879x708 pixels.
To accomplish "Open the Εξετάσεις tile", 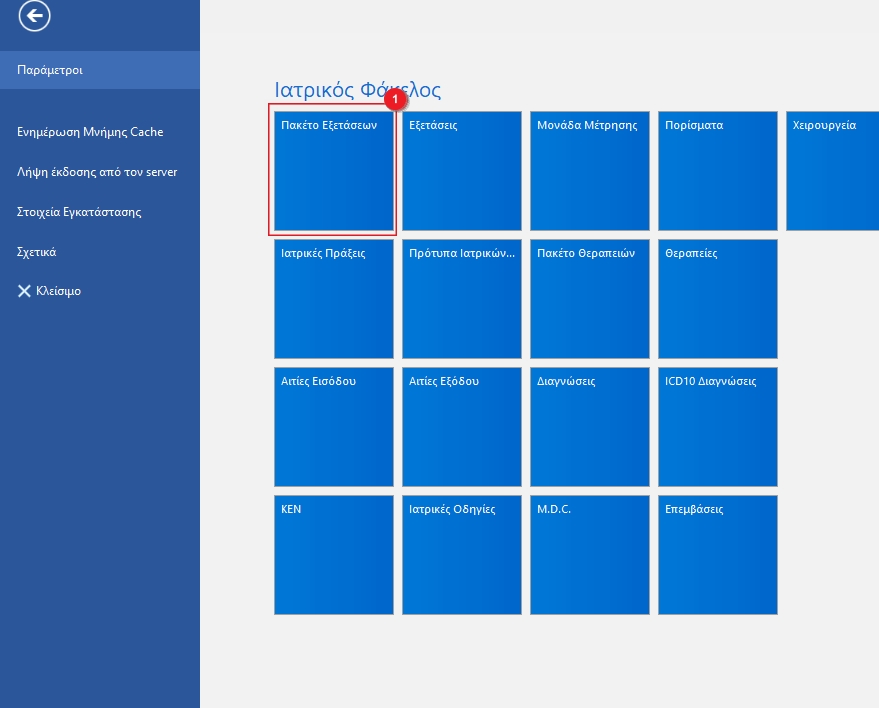I will click(x=462, y=171).
